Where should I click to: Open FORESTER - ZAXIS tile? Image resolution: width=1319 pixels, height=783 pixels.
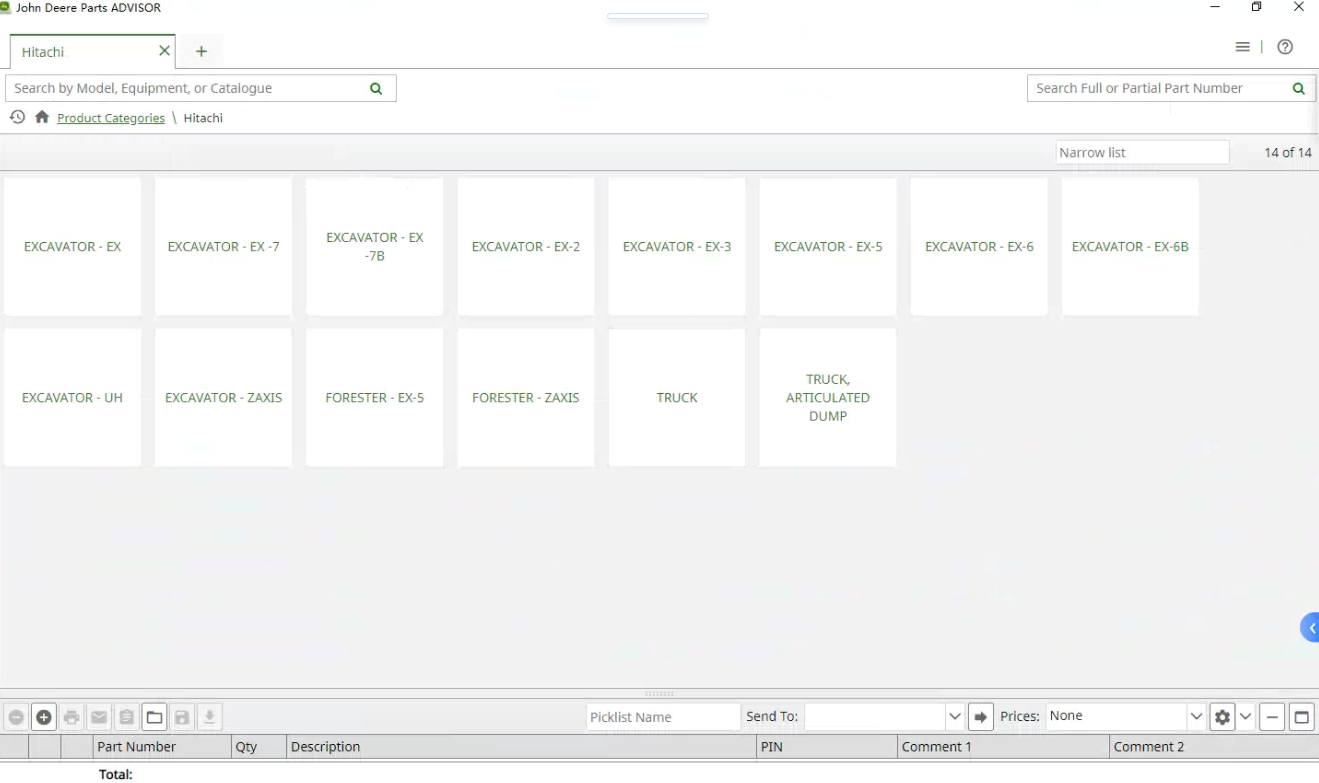click(526, 397)
